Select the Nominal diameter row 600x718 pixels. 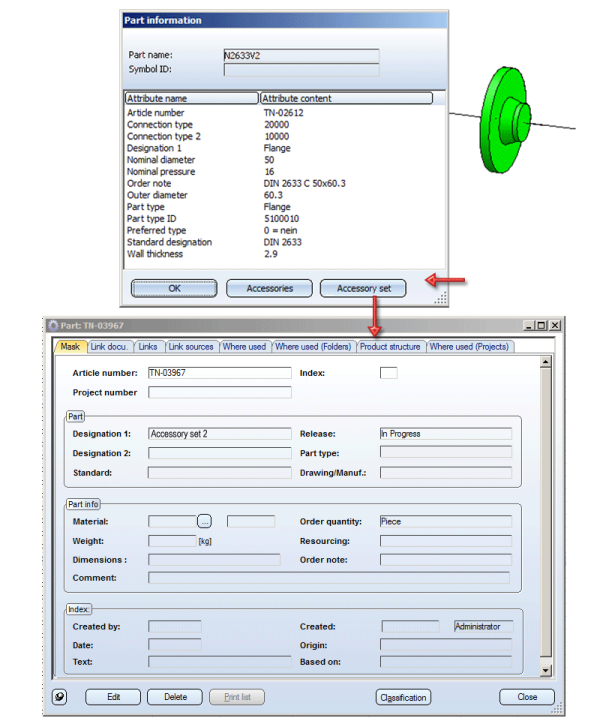284,160
